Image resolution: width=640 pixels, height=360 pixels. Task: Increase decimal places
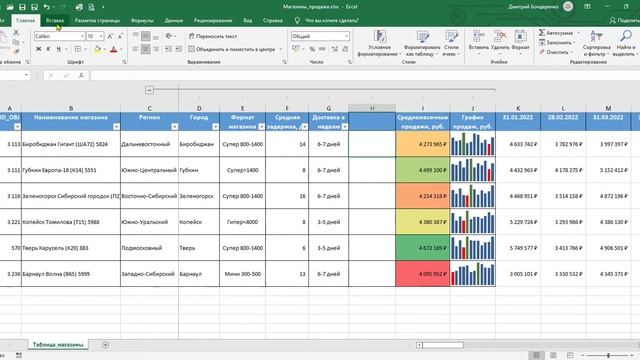[x=335, y=49]
